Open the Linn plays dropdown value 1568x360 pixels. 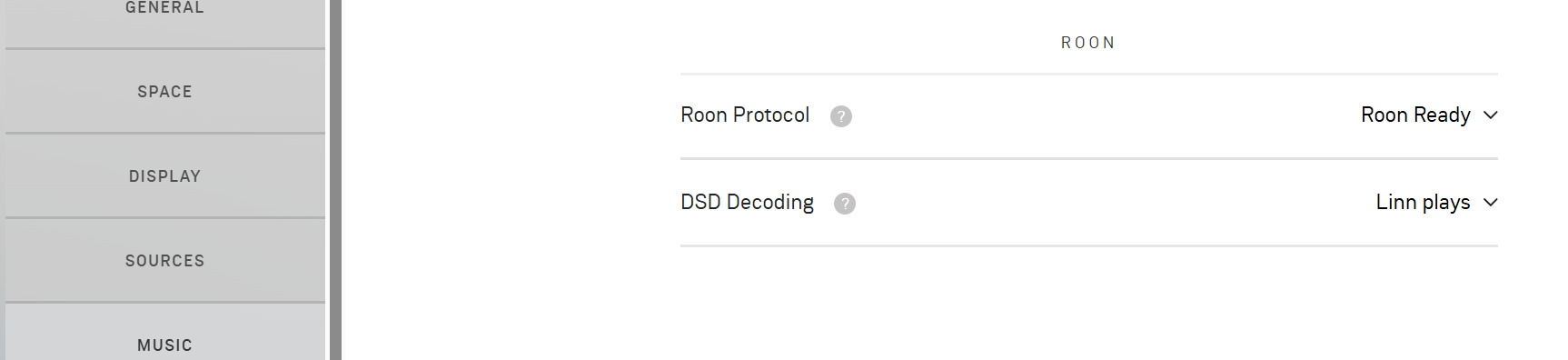[x=1423, y=202]
